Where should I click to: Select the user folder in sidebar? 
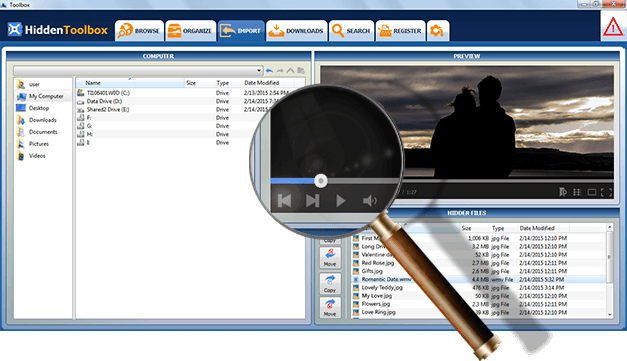point(34,84)
